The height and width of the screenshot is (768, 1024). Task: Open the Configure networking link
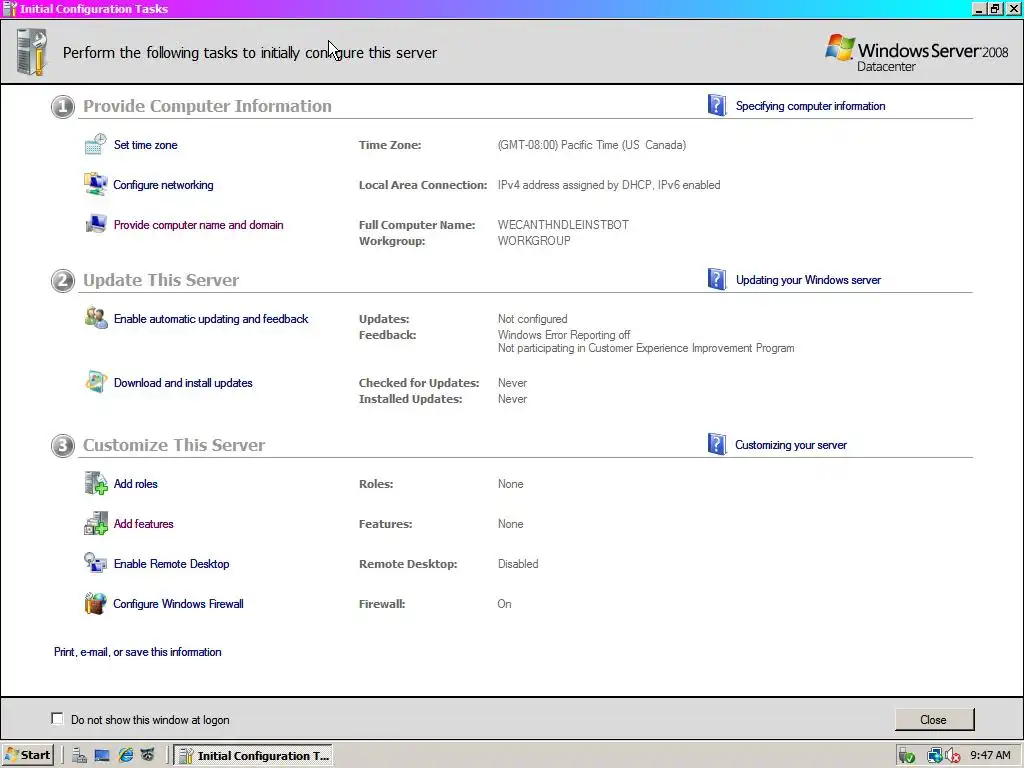[x=163, y=185]
